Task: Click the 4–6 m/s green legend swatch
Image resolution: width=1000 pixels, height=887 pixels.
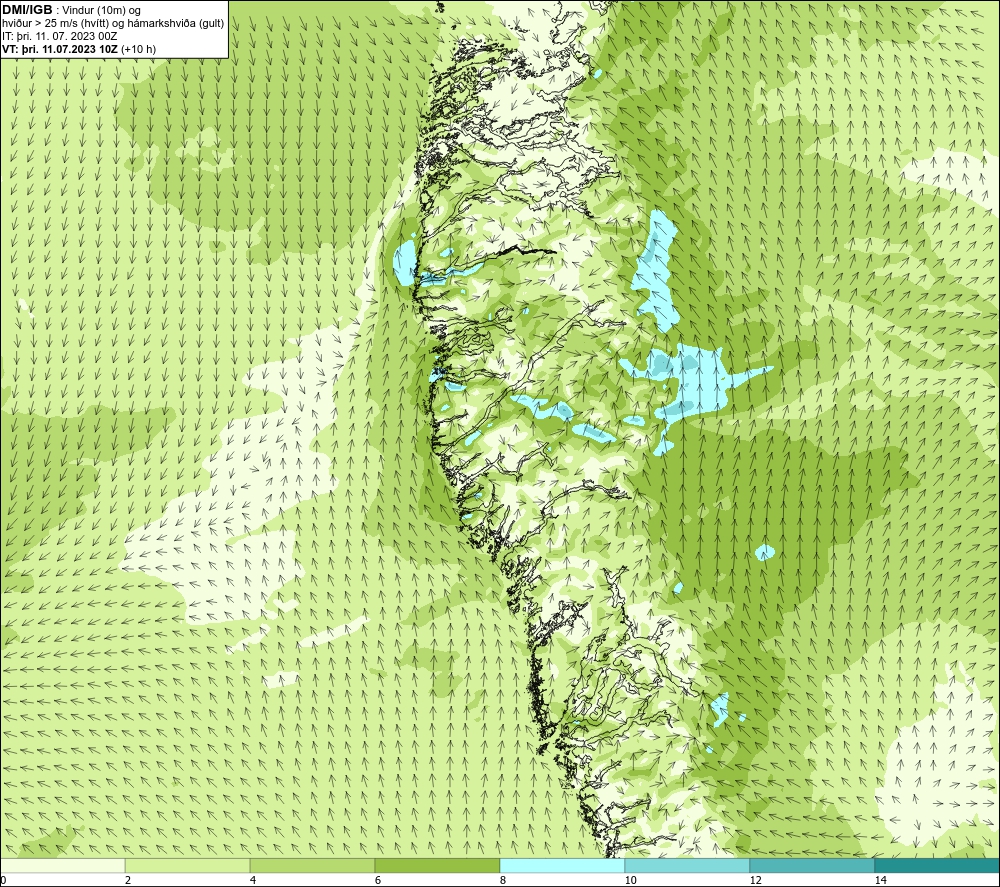Action: tap(312, 865)
